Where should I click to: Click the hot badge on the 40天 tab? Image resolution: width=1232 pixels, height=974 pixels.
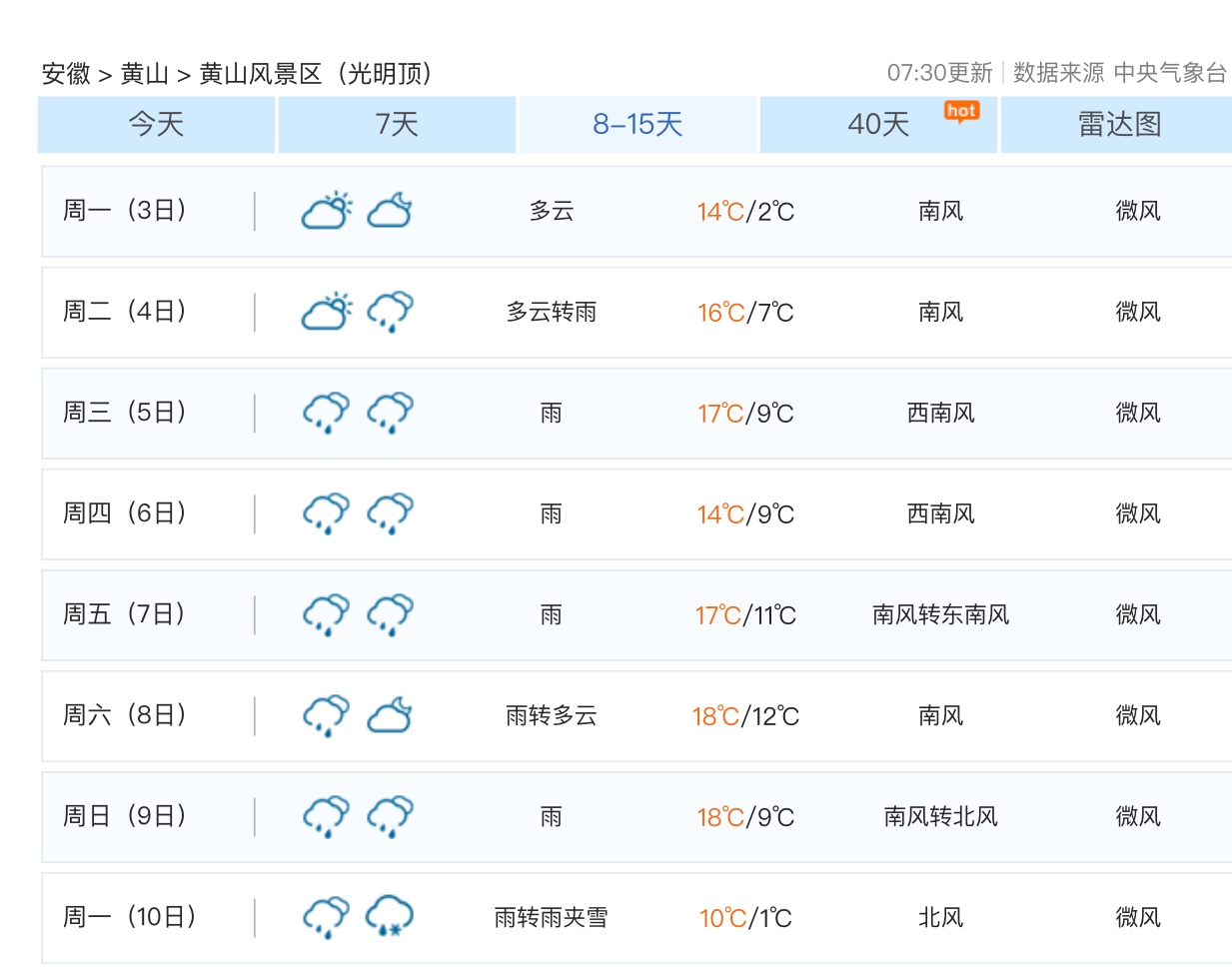point(961,112)
